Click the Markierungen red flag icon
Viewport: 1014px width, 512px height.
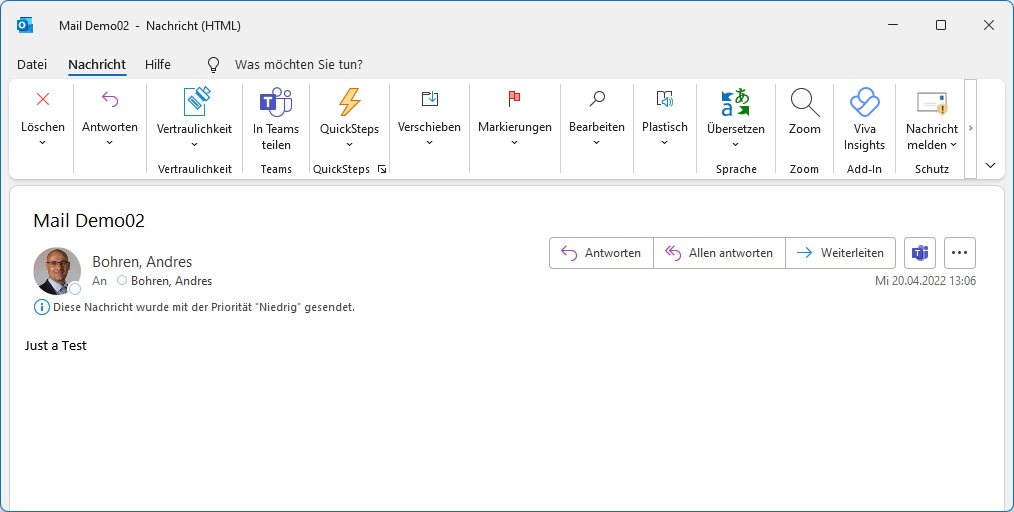tap(515, 99)
